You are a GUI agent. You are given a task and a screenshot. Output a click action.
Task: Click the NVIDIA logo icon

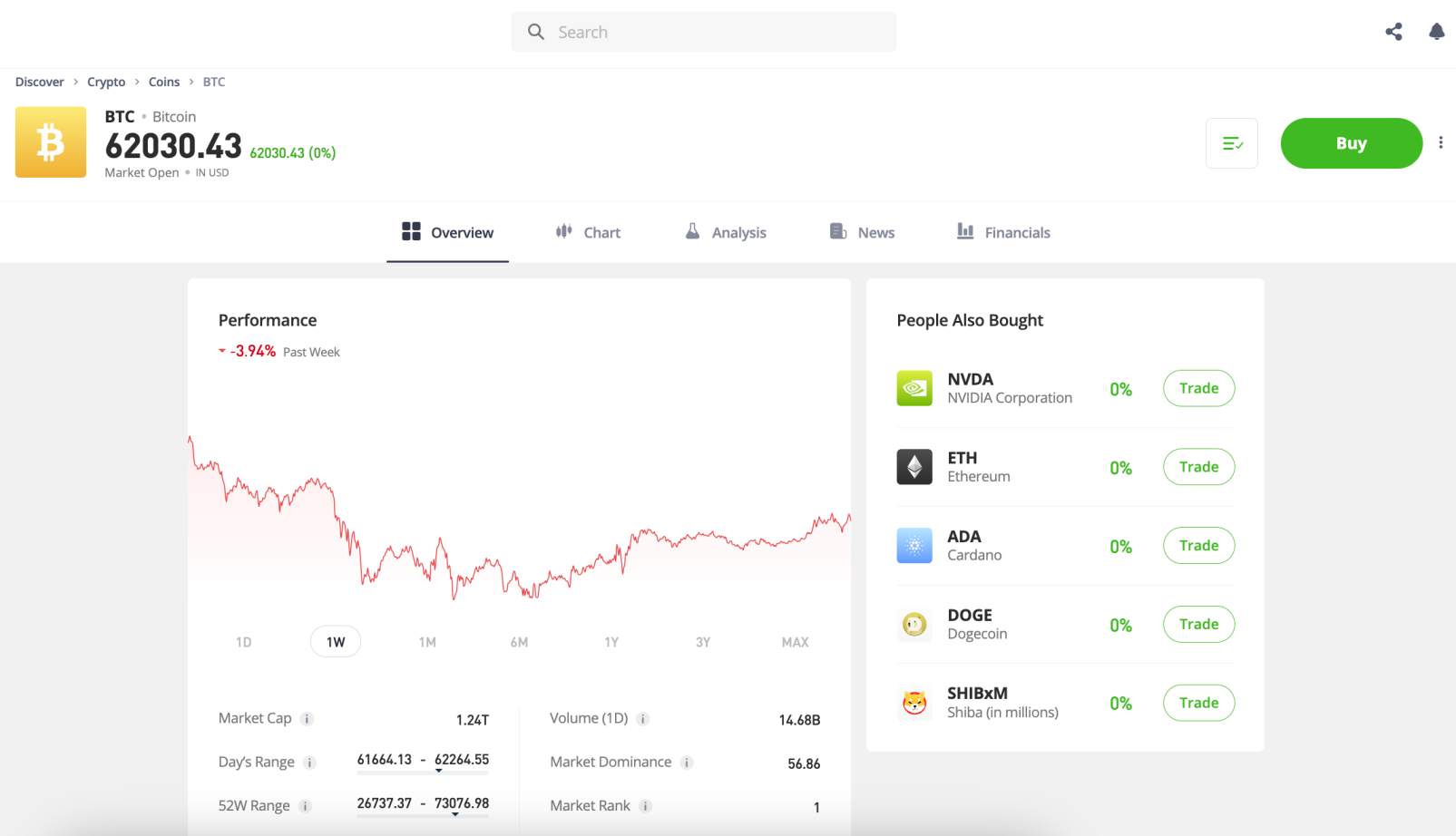pos(914,388)
